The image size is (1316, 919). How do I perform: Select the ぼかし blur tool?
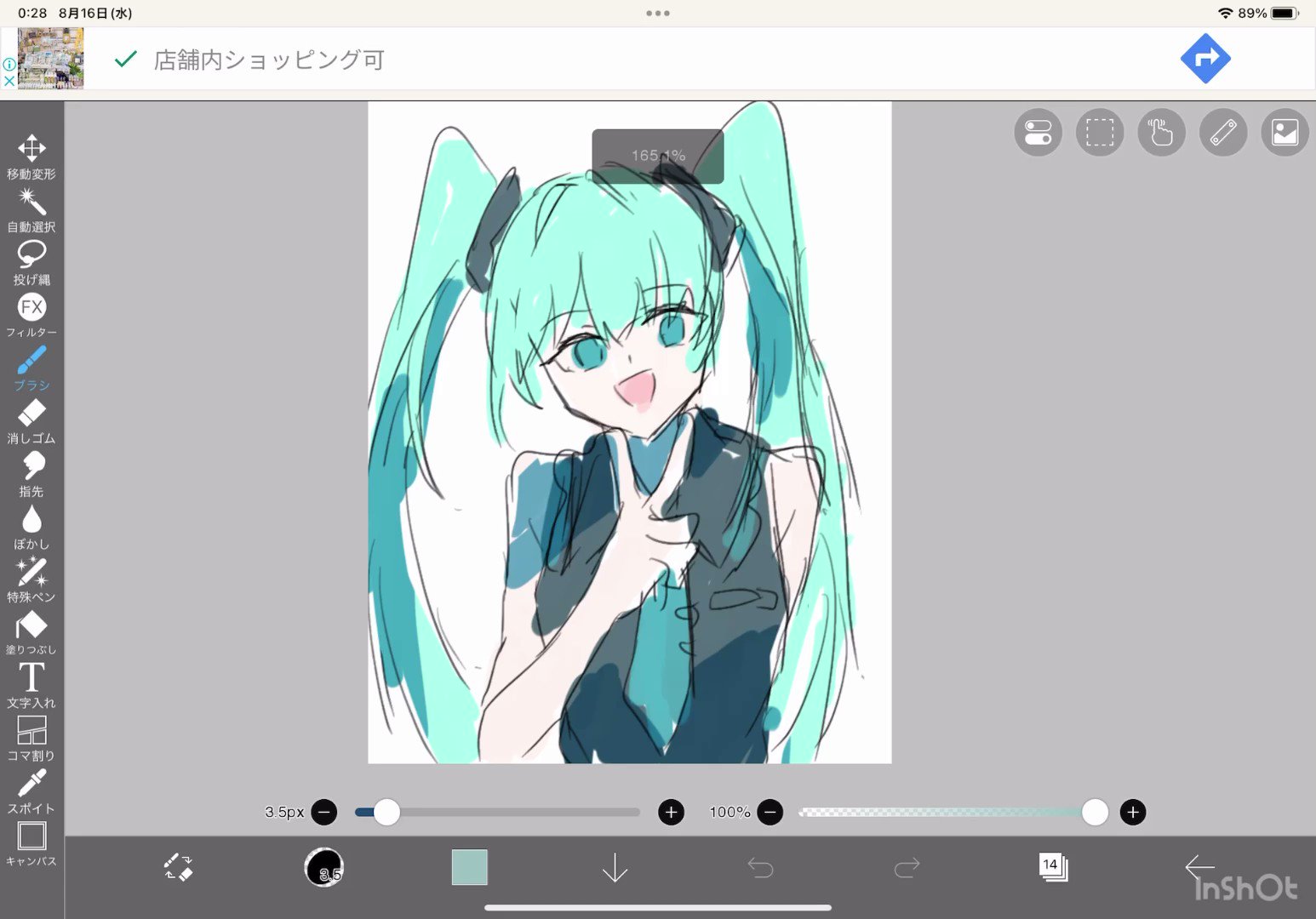pos(31,527)
